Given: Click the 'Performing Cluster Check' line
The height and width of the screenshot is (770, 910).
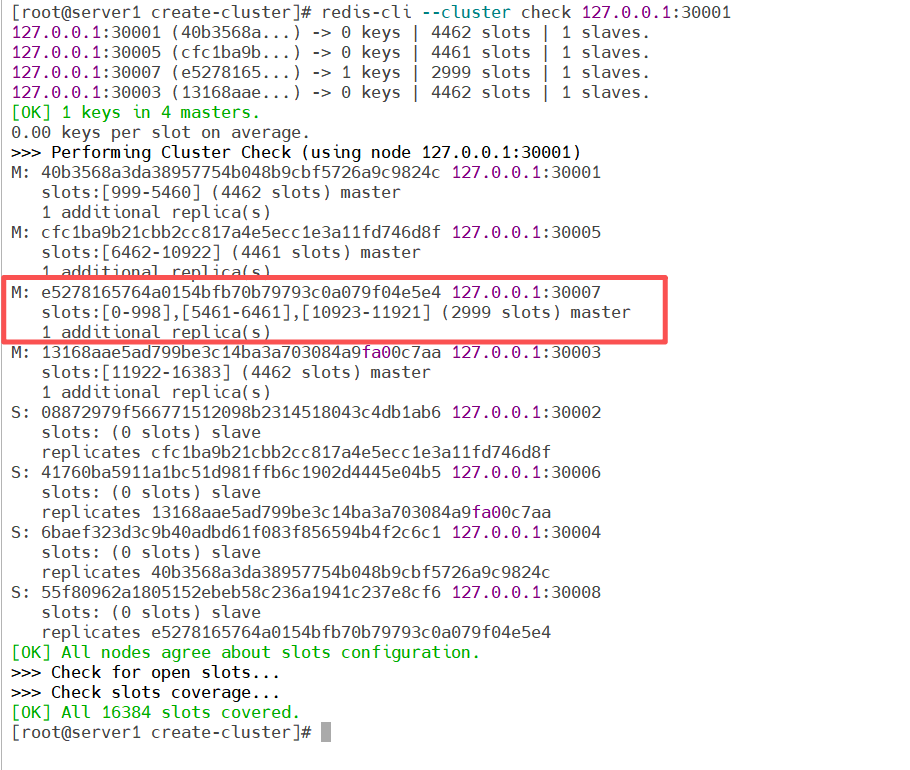Looking at the screenshot, I should [x=296, y=153].
